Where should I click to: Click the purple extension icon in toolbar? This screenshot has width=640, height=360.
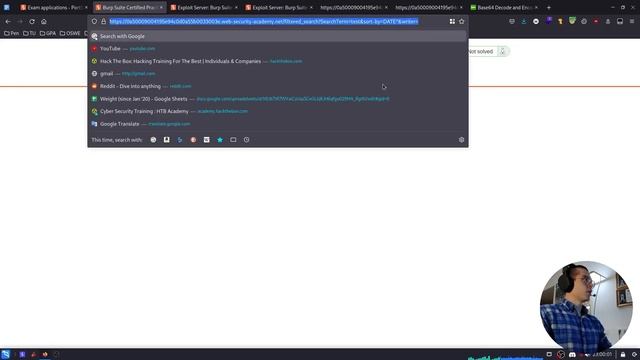(x=549, y=20)
